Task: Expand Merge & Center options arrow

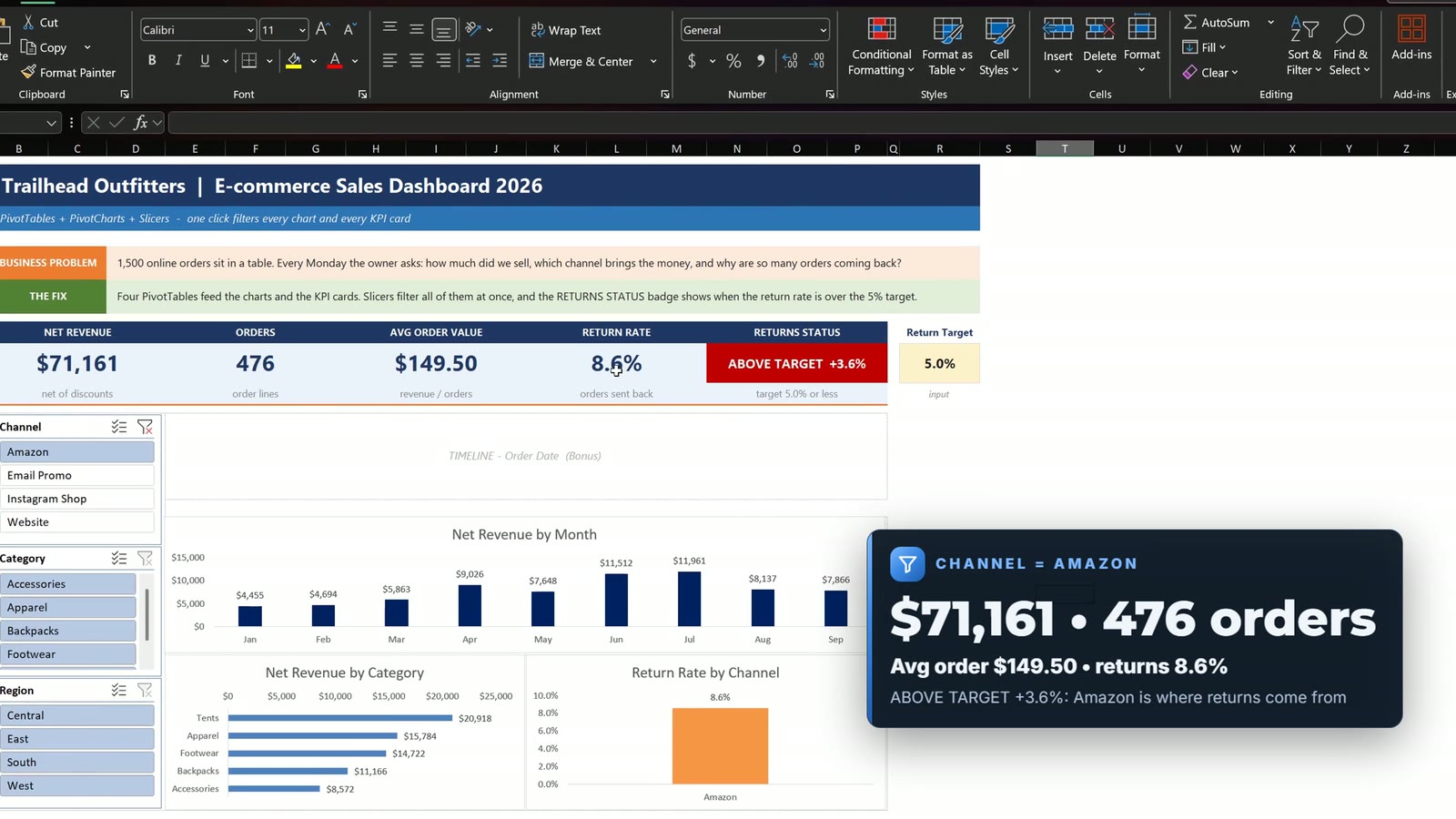Action: point(653,61)
